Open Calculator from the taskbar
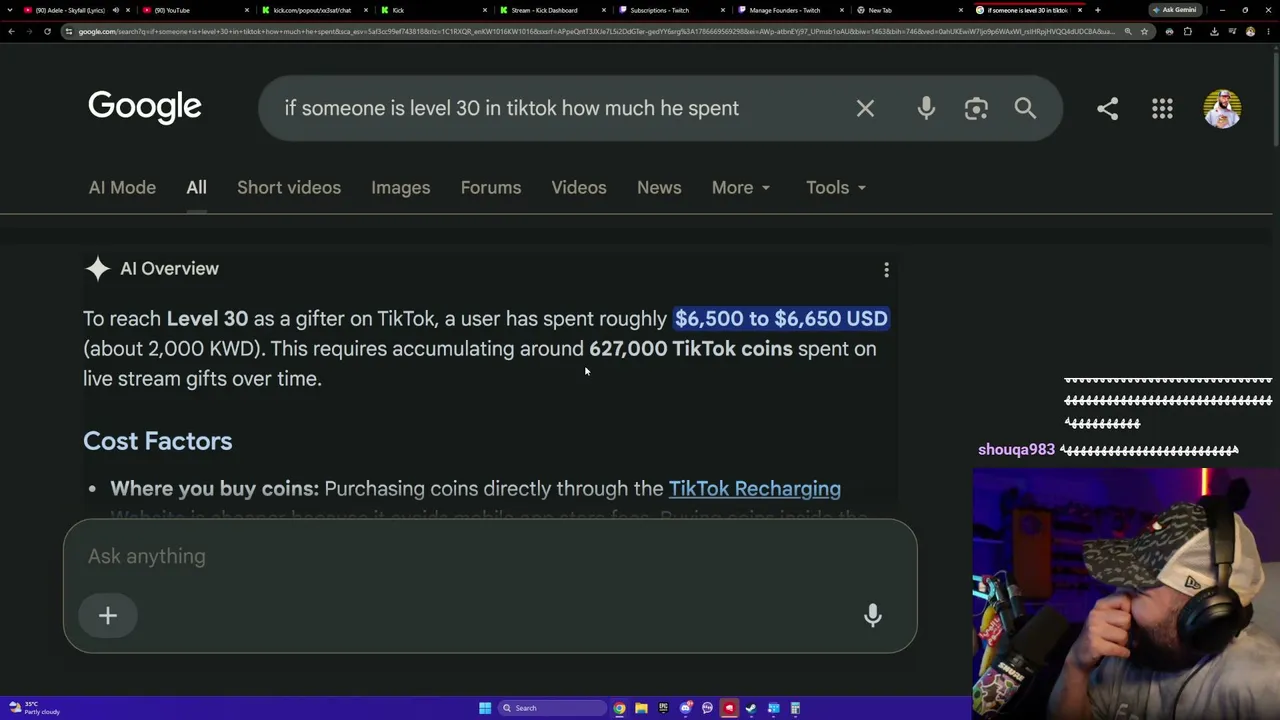Screen dimensions: 1280x720 [795, 708]
